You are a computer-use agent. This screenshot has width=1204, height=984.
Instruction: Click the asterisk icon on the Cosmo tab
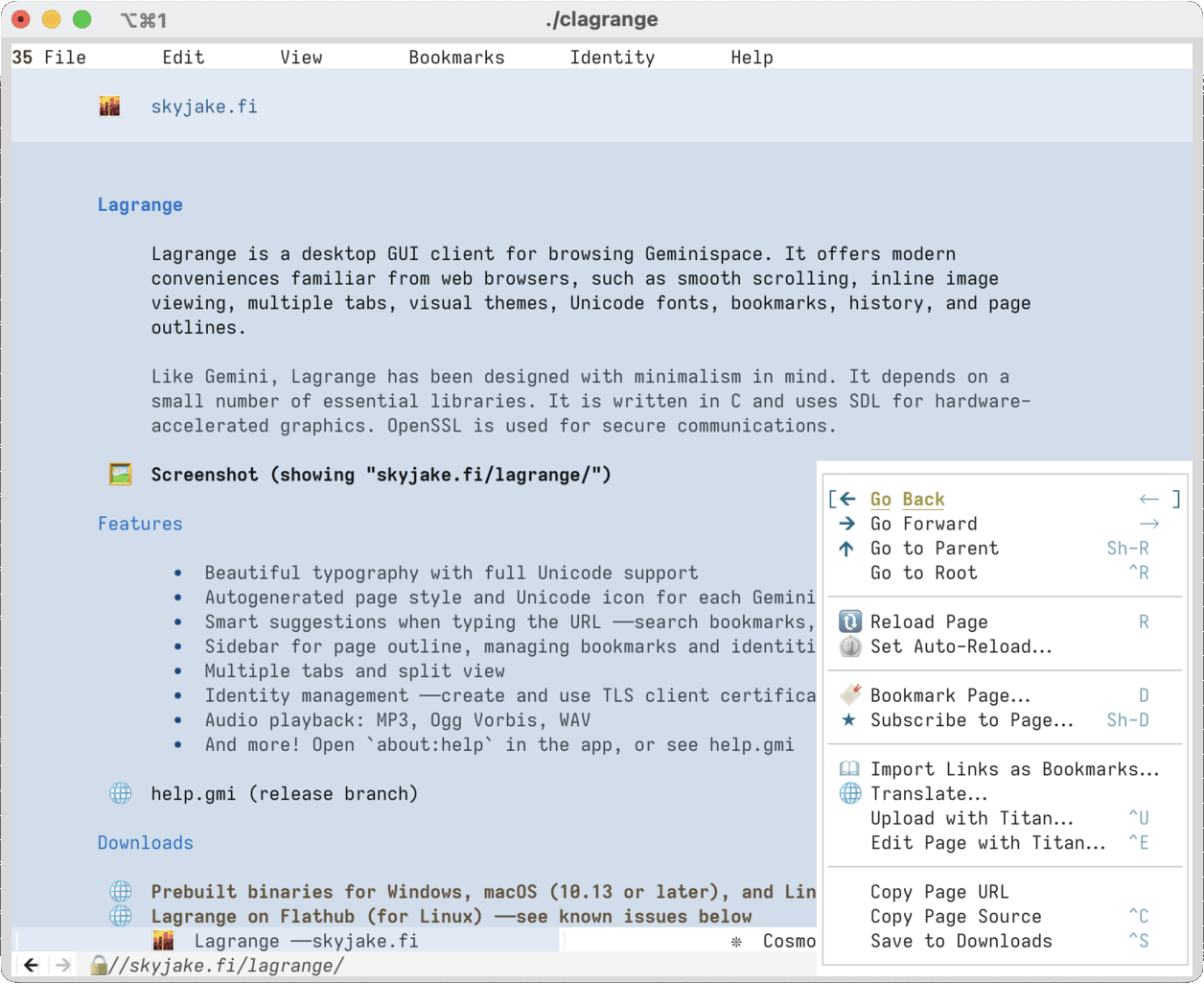click(736, 942)
